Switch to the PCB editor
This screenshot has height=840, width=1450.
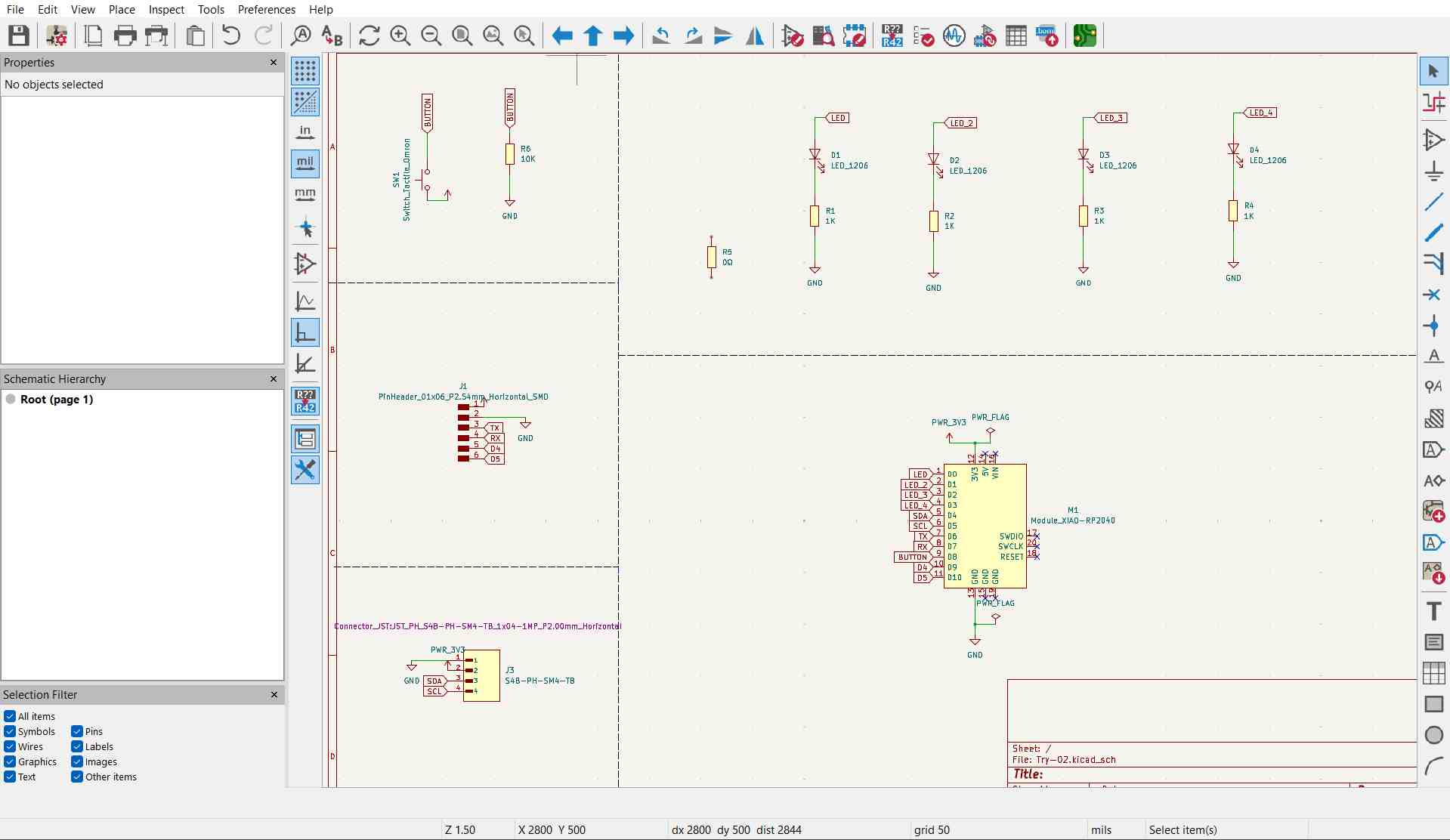coord(1085,36)
